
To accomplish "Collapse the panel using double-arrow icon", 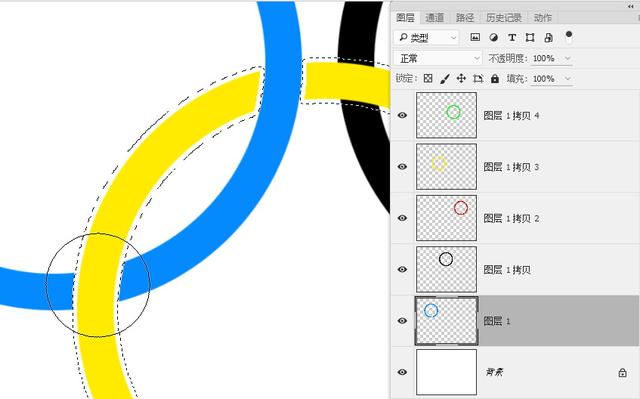I will pos(631,7).
